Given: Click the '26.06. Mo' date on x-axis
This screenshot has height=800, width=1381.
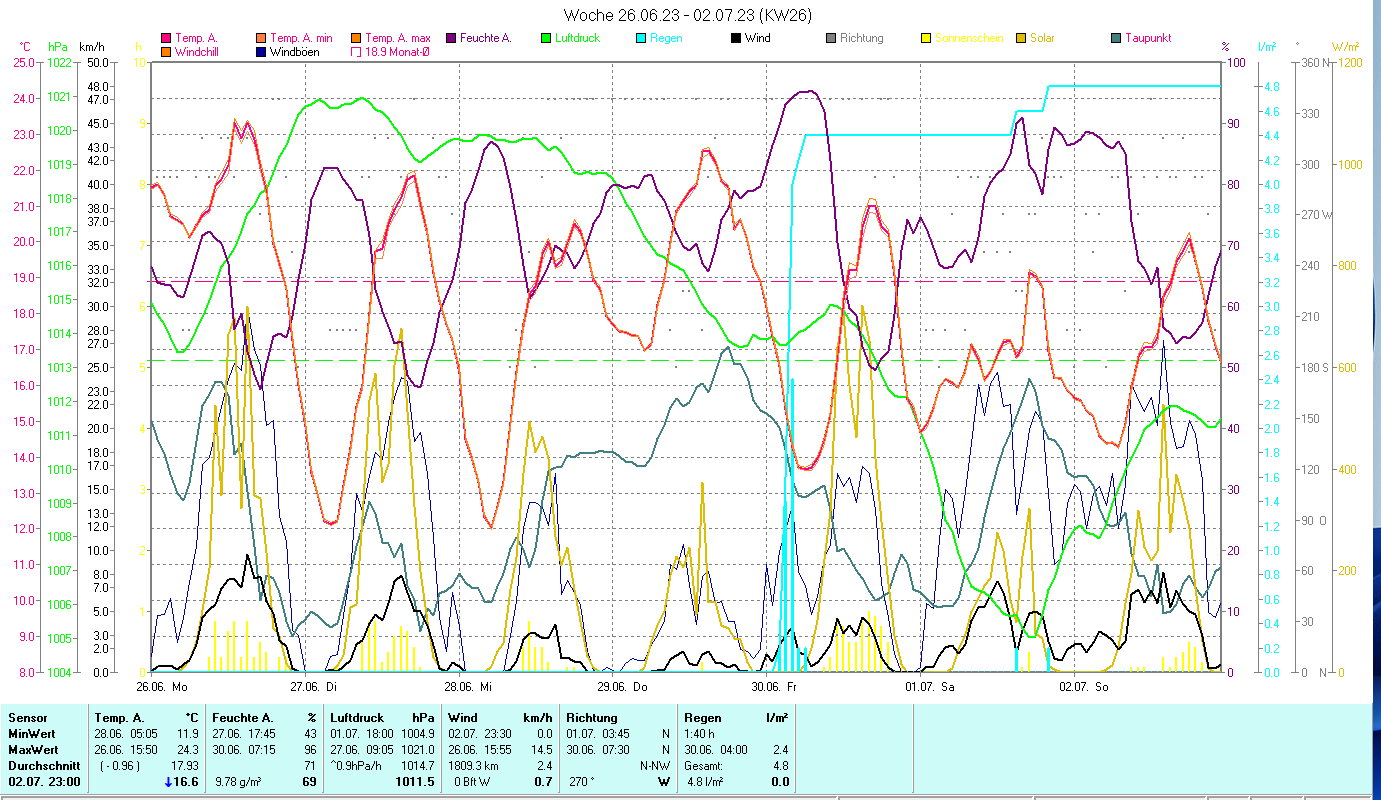Looking at the screenshot, I should pyautogui.click(x=162, y=687).
